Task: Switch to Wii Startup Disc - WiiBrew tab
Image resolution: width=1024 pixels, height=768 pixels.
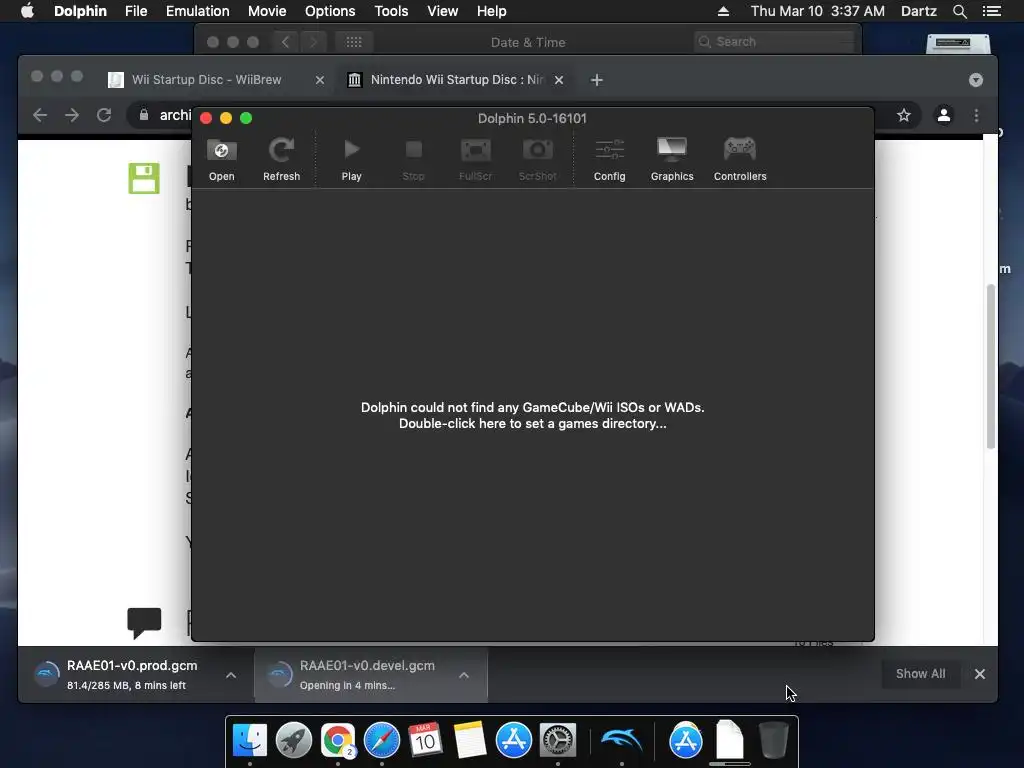Action: coord(206,80)
